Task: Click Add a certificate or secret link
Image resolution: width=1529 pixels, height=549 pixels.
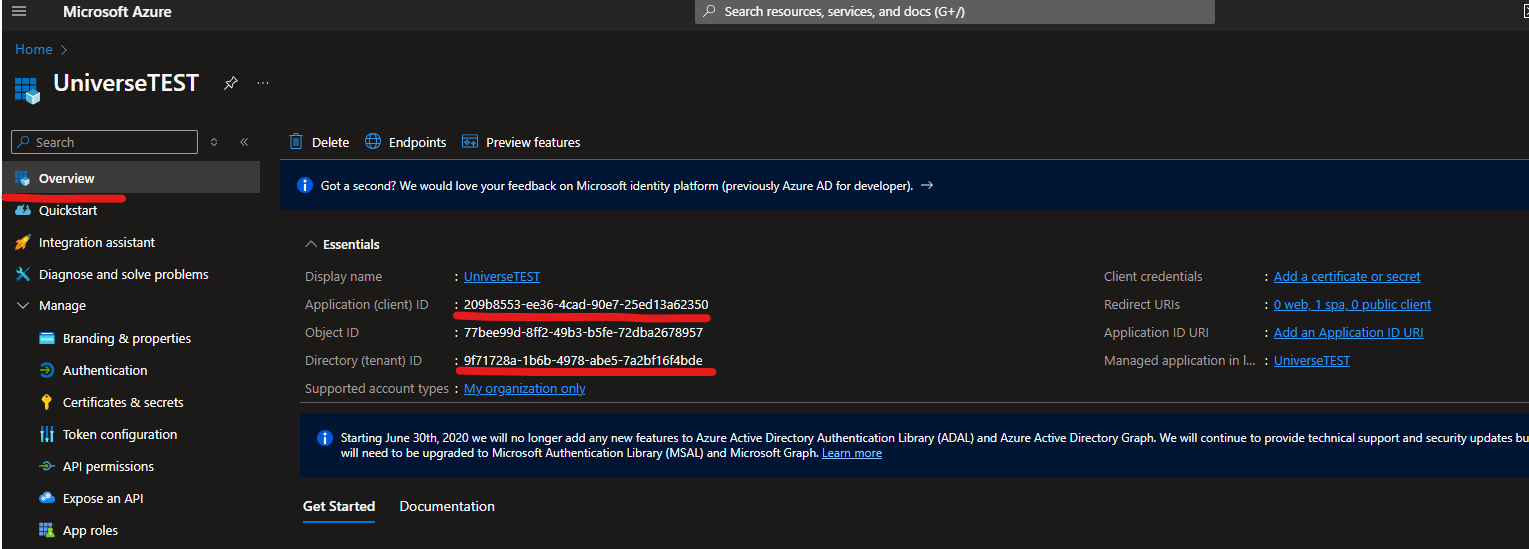Action: [x=1346, y=276]
